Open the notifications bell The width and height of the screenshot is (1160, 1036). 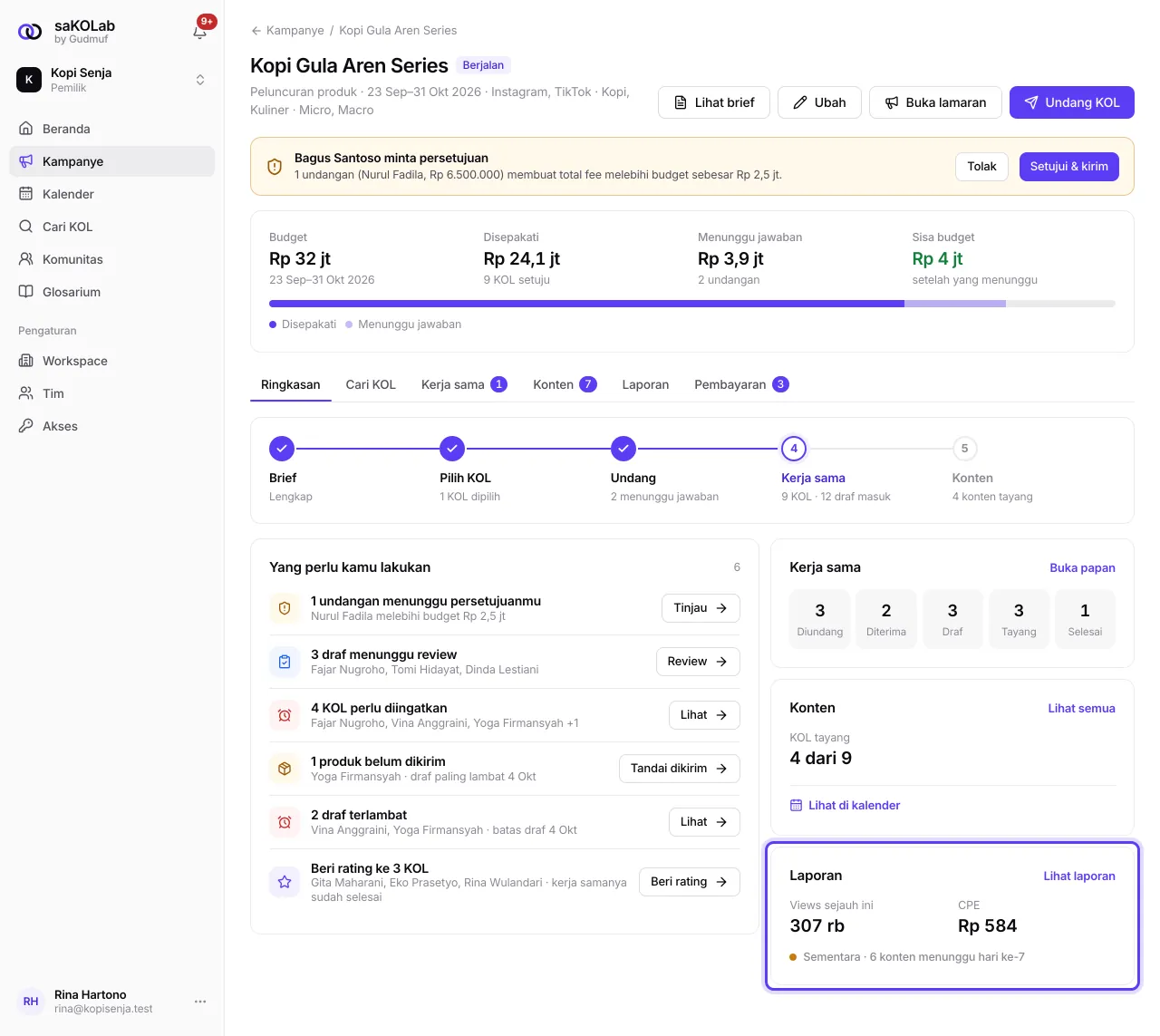coord(200,32)
